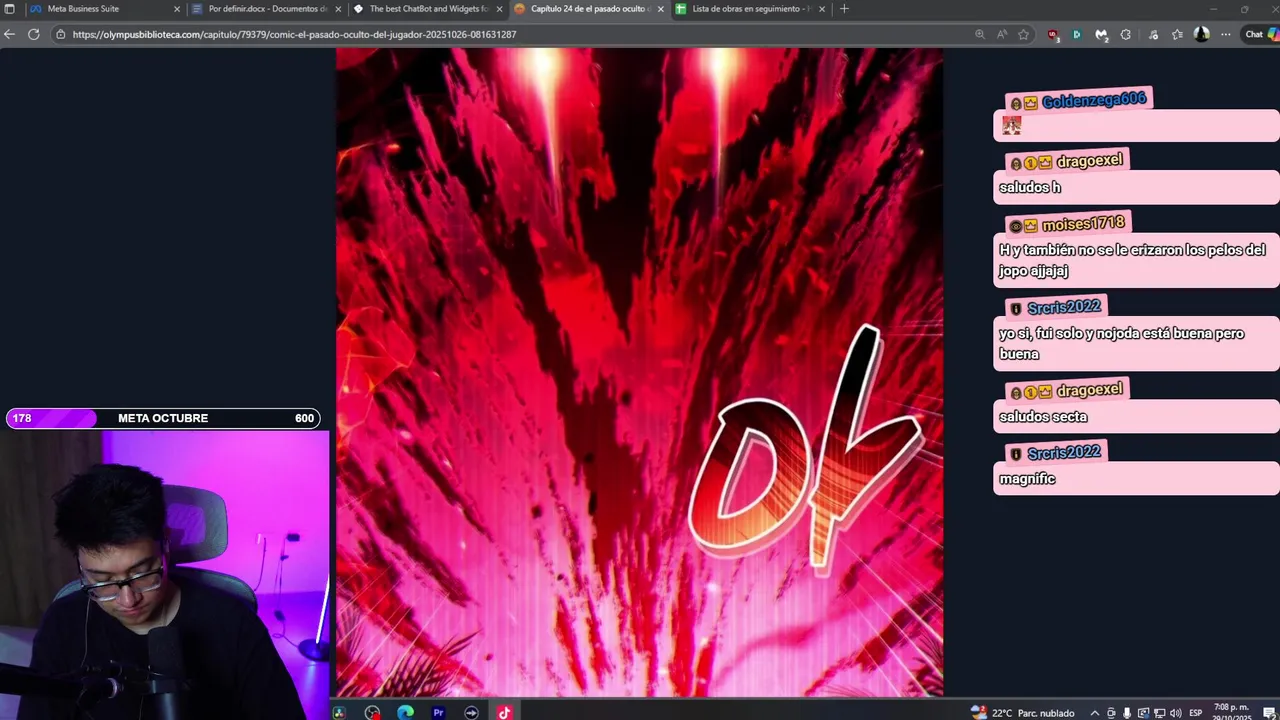
Task: Open Microsoft Edge from the taskbar
Action: click(405, 712)
